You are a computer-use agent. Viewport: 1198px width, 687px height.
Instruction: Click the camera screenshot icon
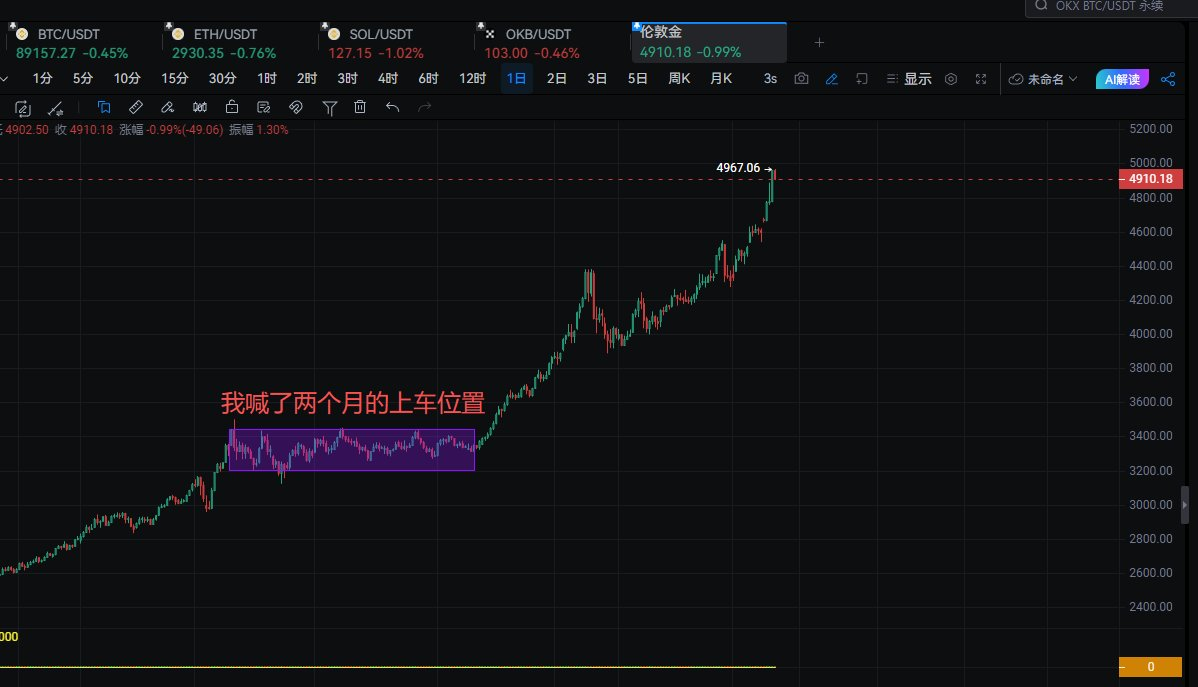point(801,79)
